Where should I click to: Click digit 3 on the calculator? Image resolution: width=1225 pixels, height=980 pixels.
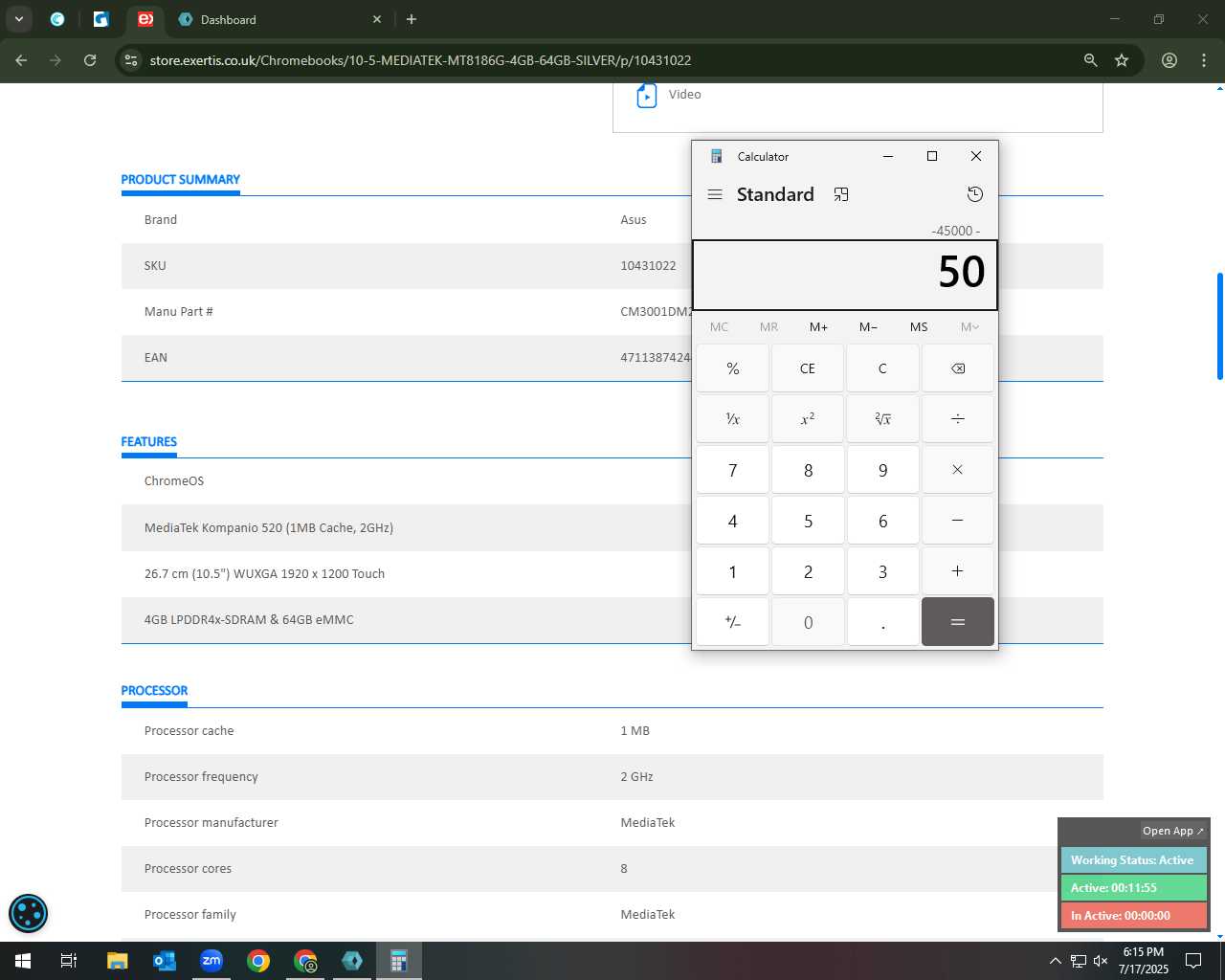[882, 571]
